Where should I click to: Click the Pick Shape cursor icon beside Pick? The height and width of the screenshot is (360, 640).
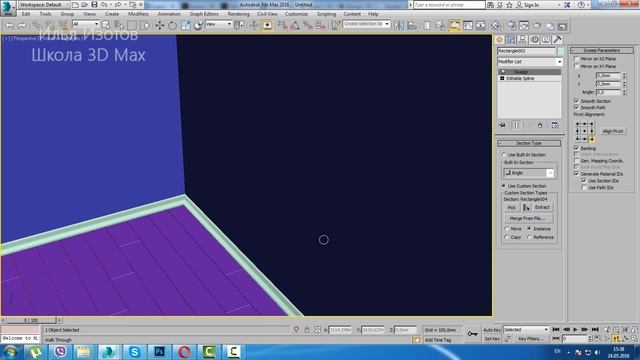pos(526,207)
